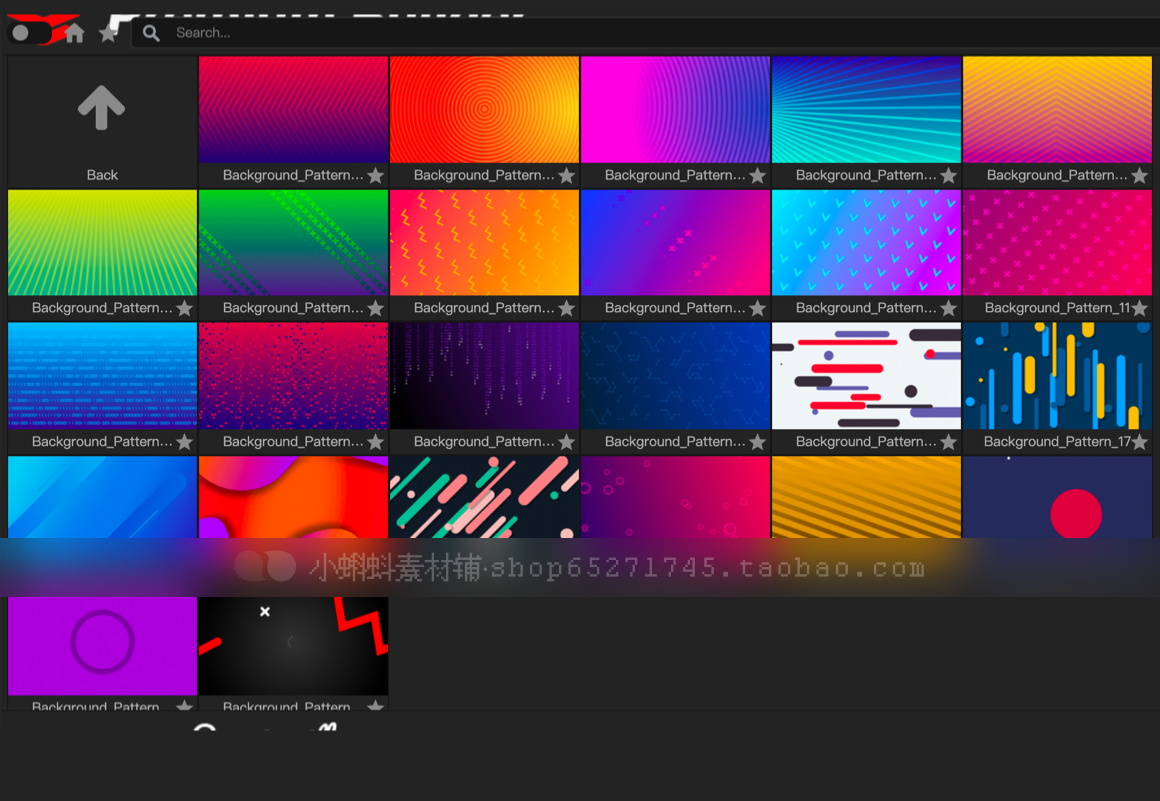1160x801 pixels.
Task: Choose the white pill shapes pattern thumbnail
Action: point(866,376)
